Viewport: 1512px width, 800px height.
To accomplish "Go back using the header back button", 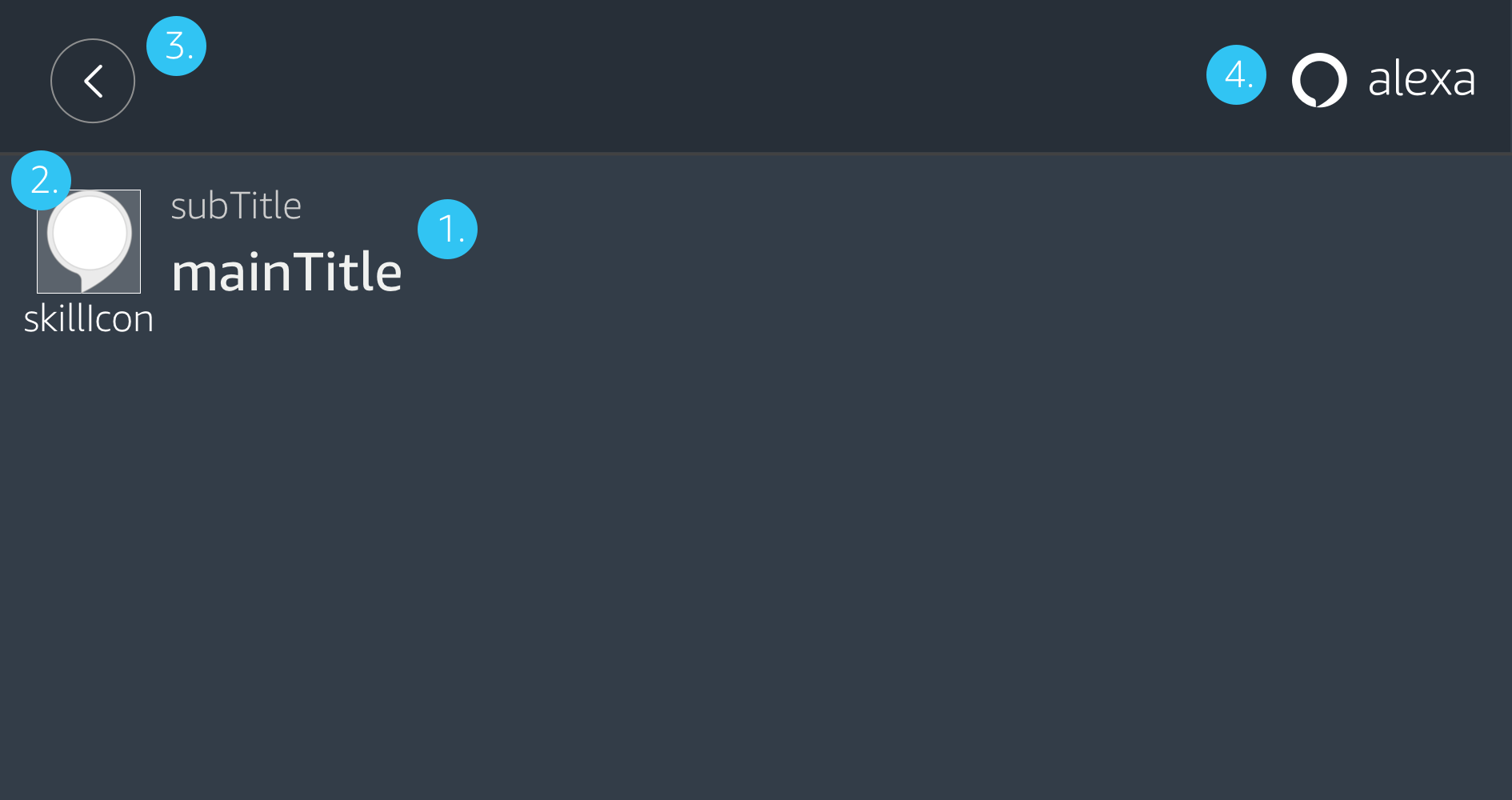I will click(x=93, y=81).
